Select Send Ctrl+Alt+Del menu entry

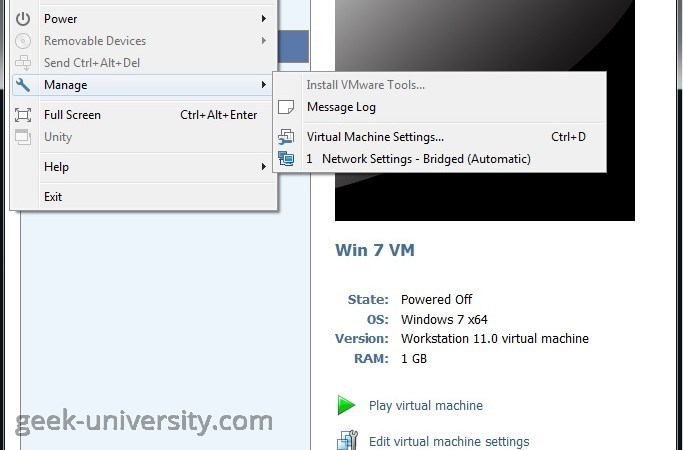[x=142, y=63]
